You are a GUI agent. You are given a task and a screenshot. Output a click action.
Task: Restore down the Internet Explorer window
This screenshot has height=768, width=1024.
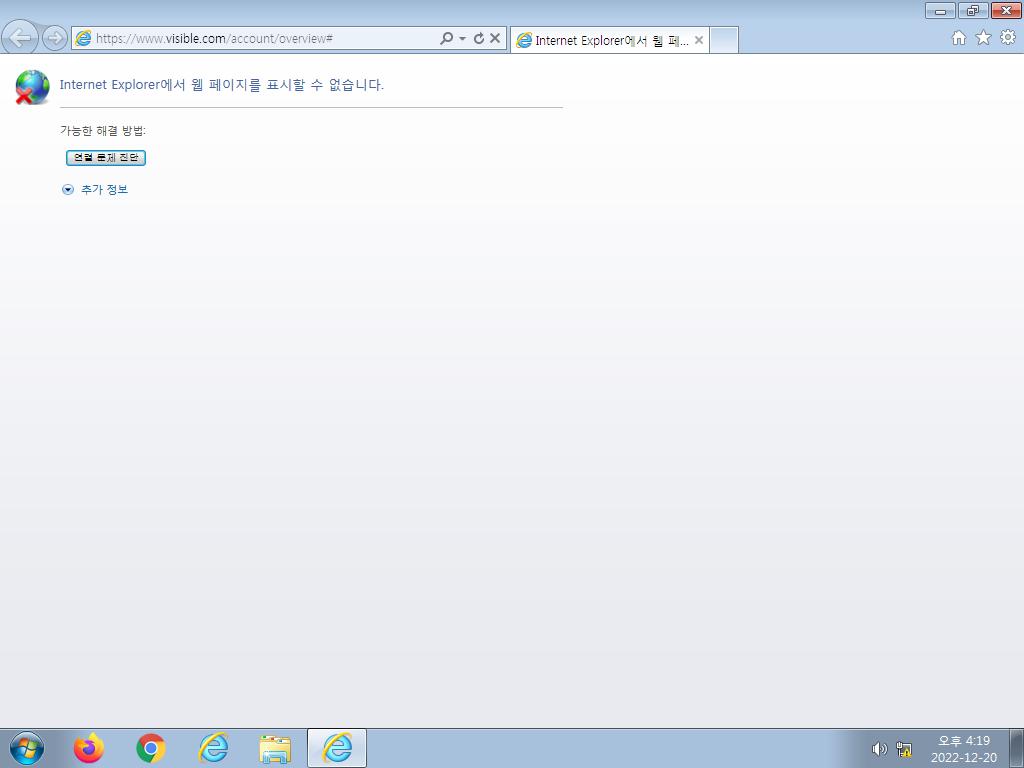[973, 10]
